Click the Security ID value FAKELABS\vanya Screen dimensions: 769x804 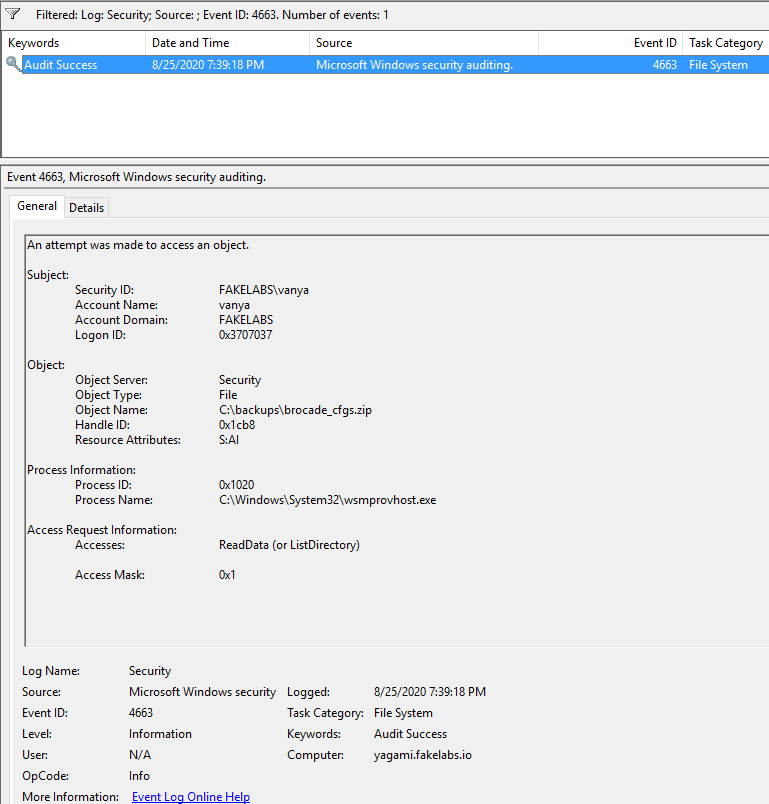264,290
